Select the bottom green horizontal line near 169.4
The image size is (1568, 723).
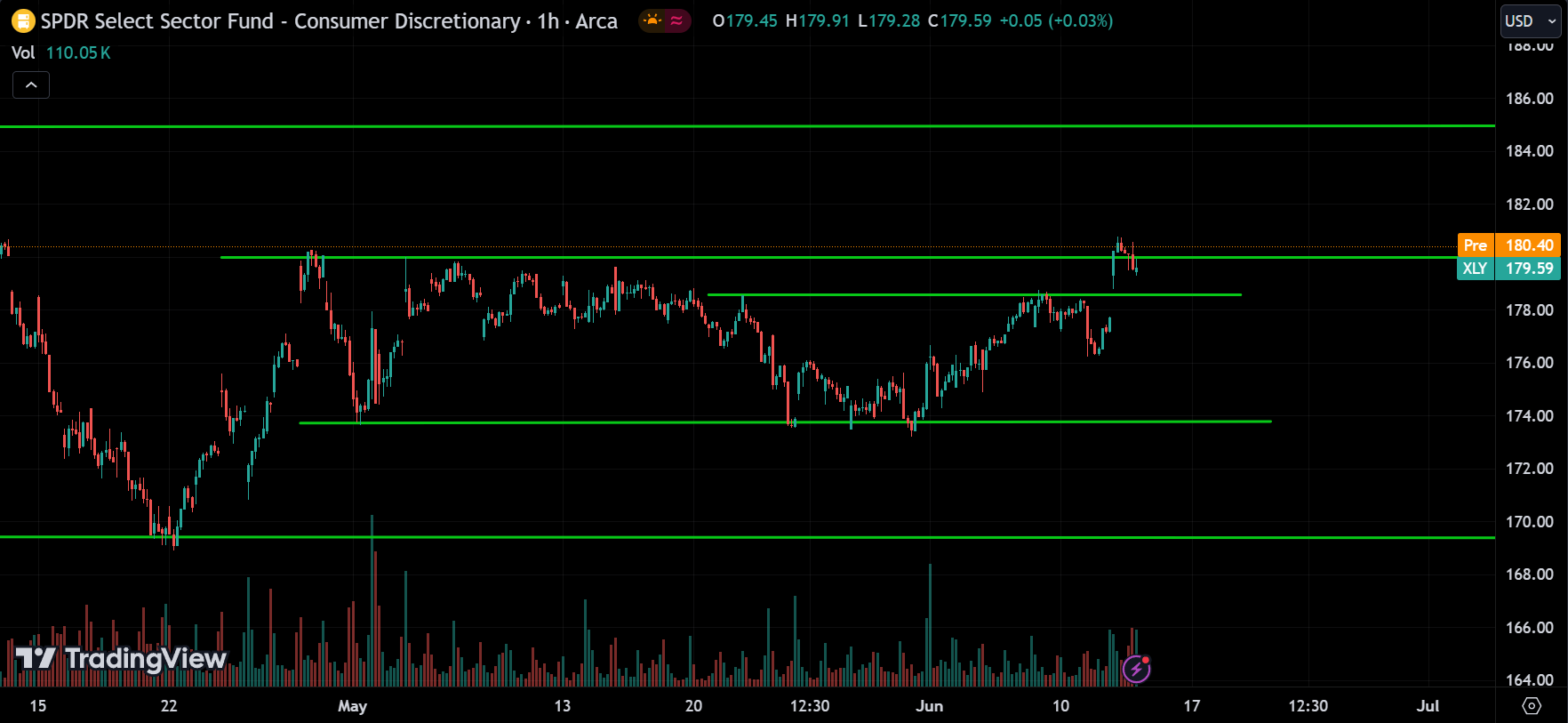click(747, 537)
